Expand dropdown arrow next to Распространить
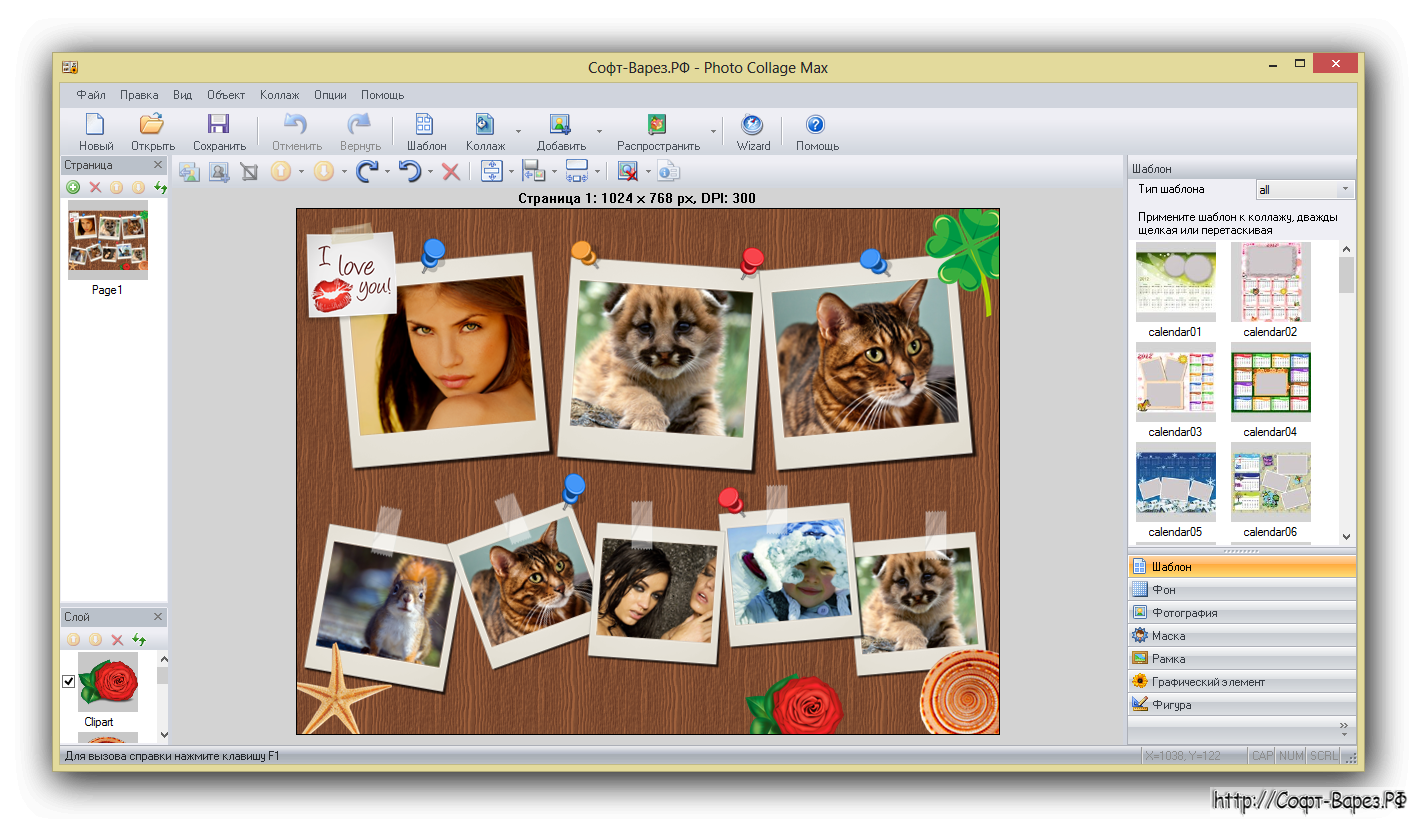1417x824 pixels. click(x=713, y=130)
